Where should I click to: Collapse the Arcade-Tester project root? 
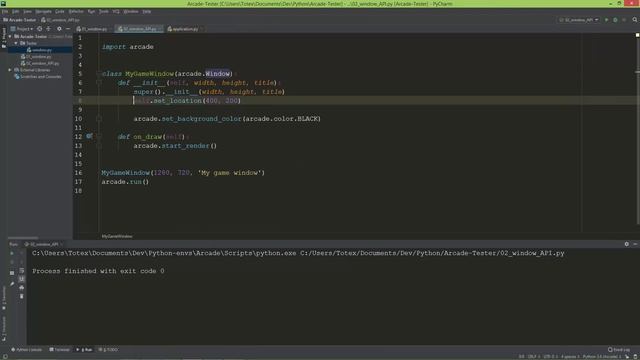point(10,36)
